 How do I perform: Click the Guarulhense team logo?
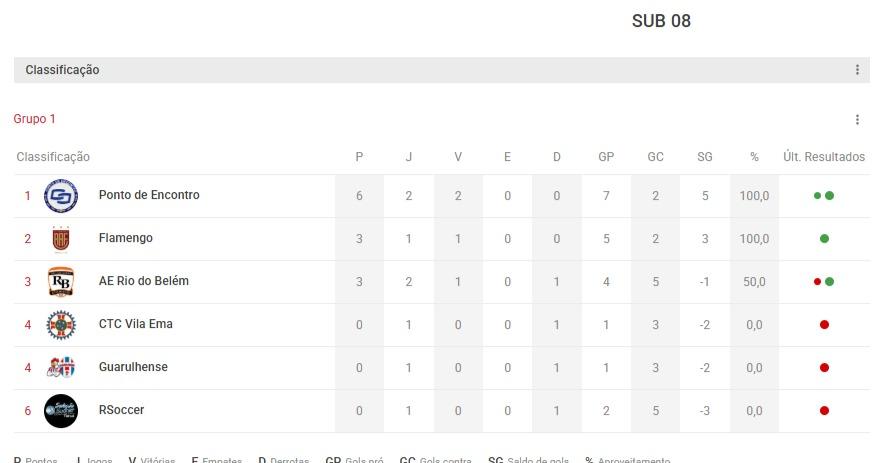click(x=61, y=368)
